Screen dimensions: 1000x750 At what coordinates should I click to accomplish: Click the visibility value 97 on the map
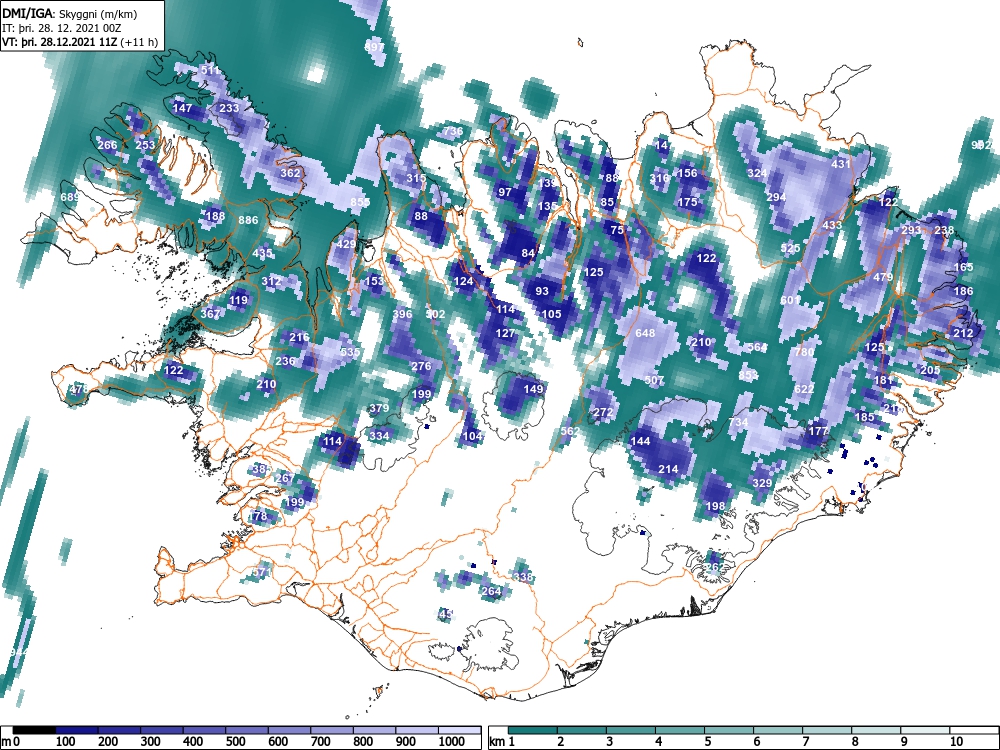click(505, 192)
